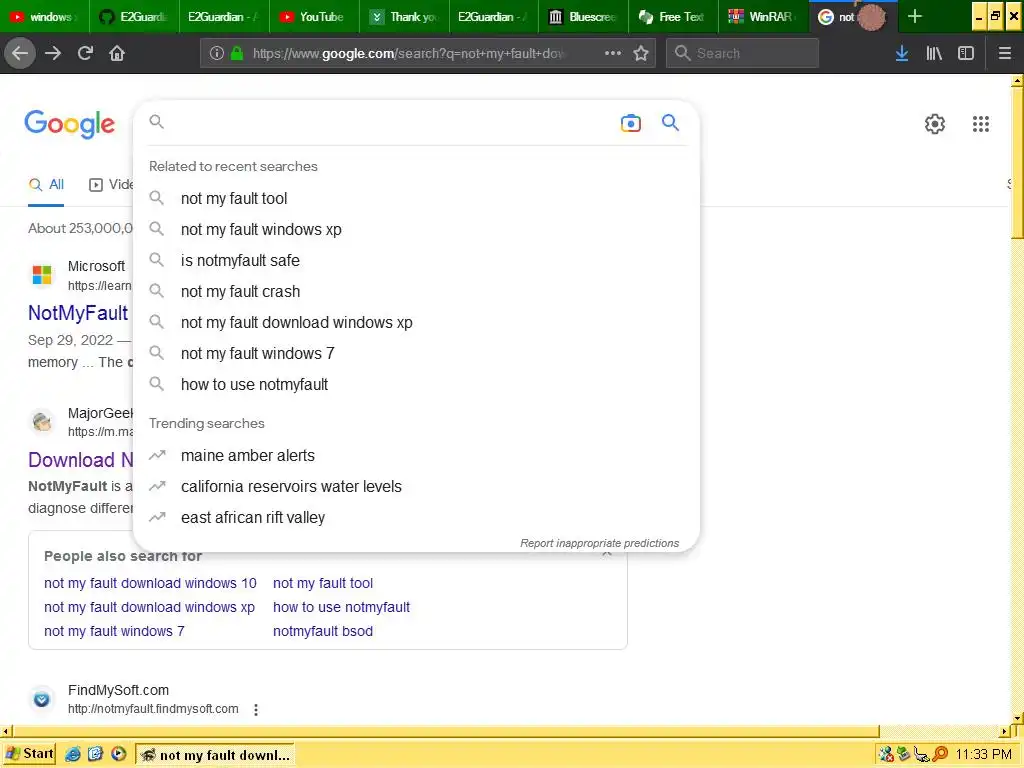The width and height of the screenshot is (1024, 768).
Task: Show site information icon in address bar
Action: (217, 53)
